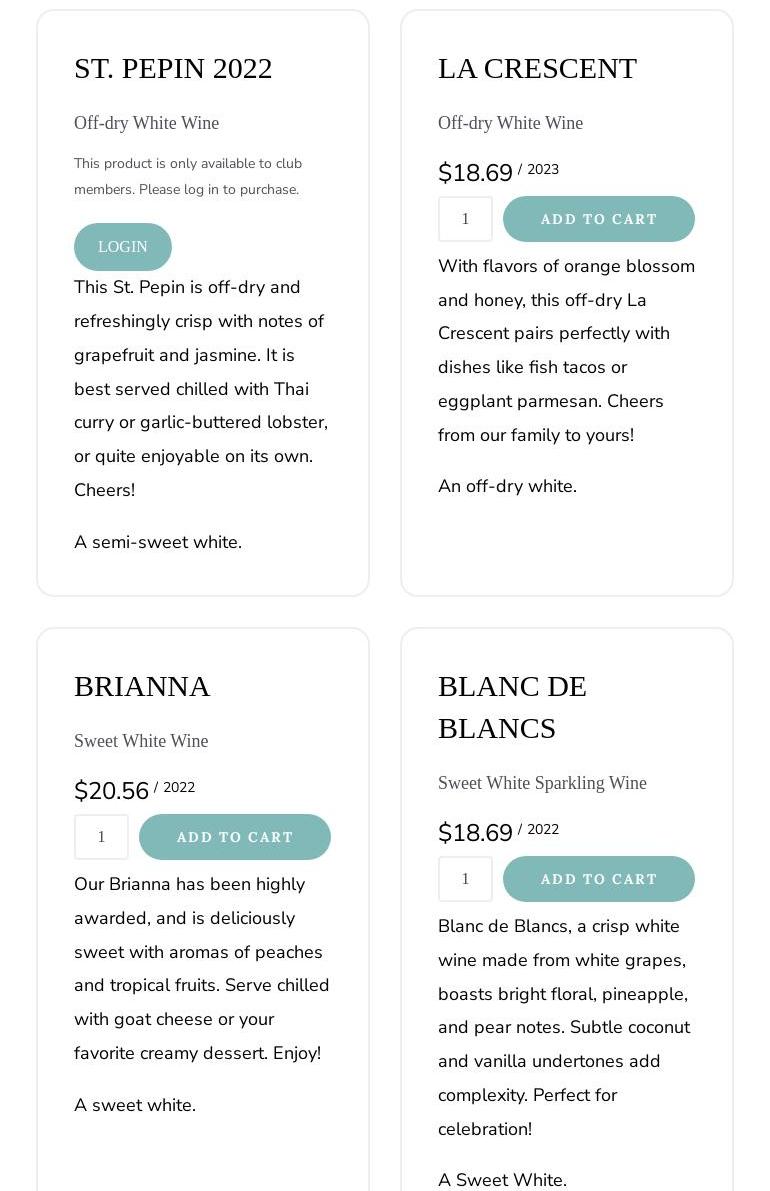Click the "A semi-sweet white." tagline

[158, 542]
